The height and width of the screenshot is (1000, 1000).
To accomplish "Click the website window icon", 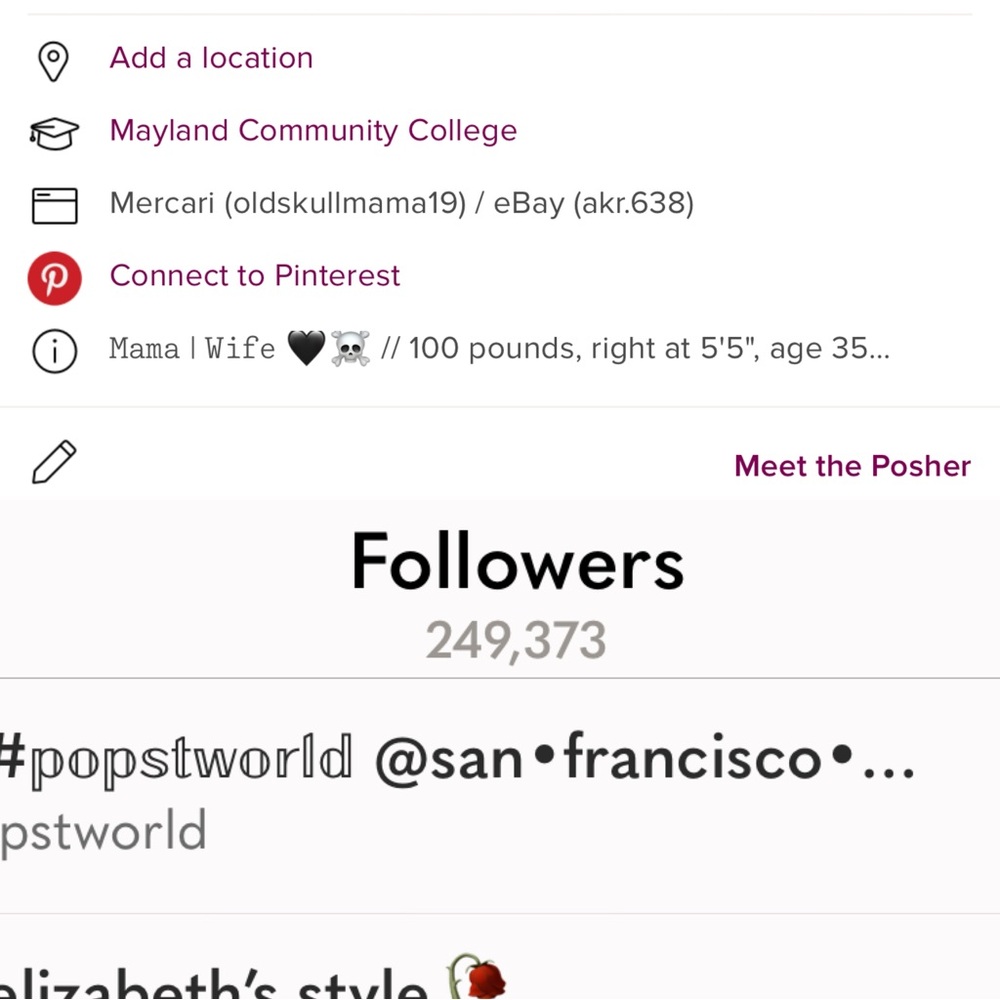I will tap(54, 205).
